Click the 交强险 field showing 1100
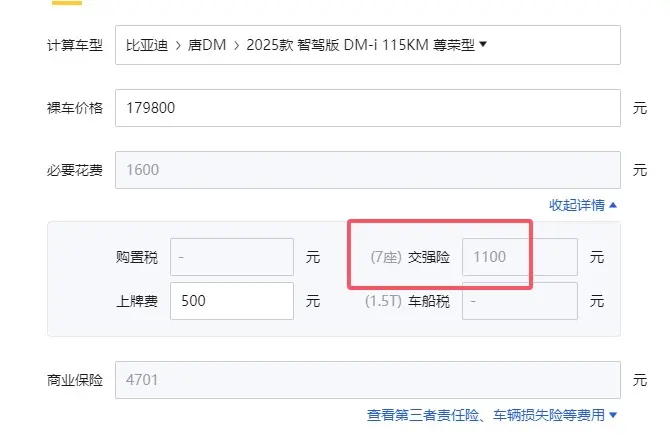This screenshot has width=670, height=447. click(520, 257)
